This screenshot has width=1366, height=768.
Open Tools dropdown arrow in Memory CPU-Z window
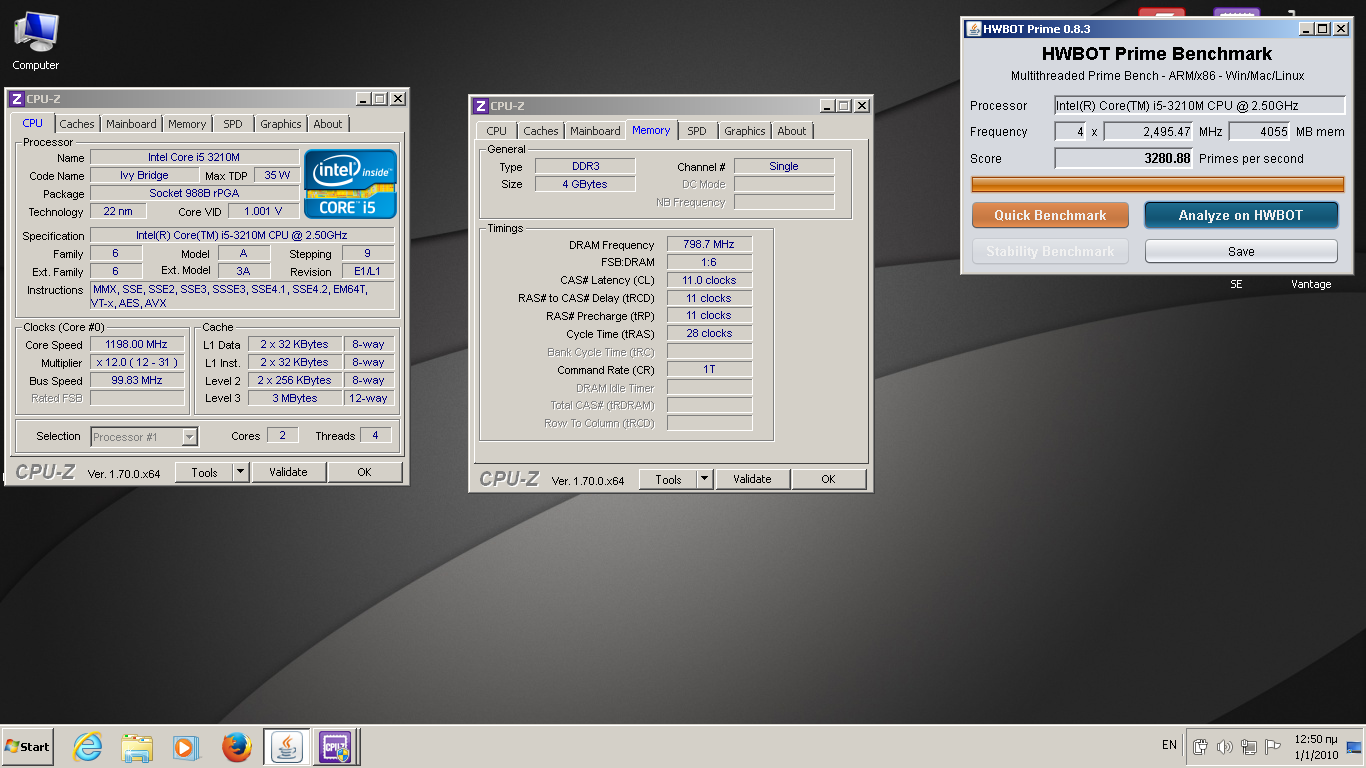click(x=704, y=479)
